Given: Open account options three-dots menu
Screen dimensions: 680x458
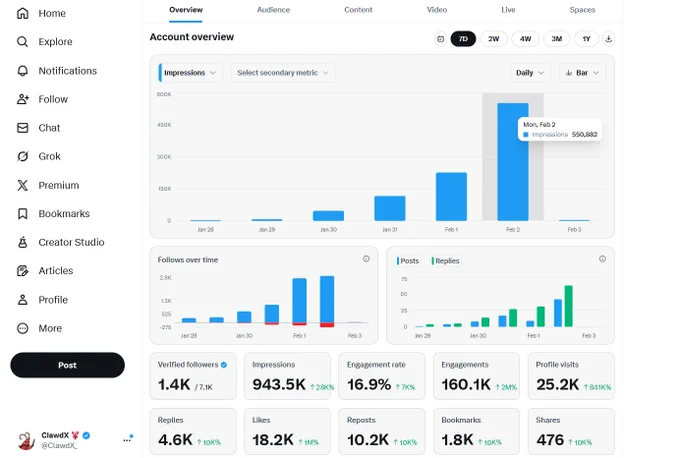Looking at the screenshot, I should point(128,439).
